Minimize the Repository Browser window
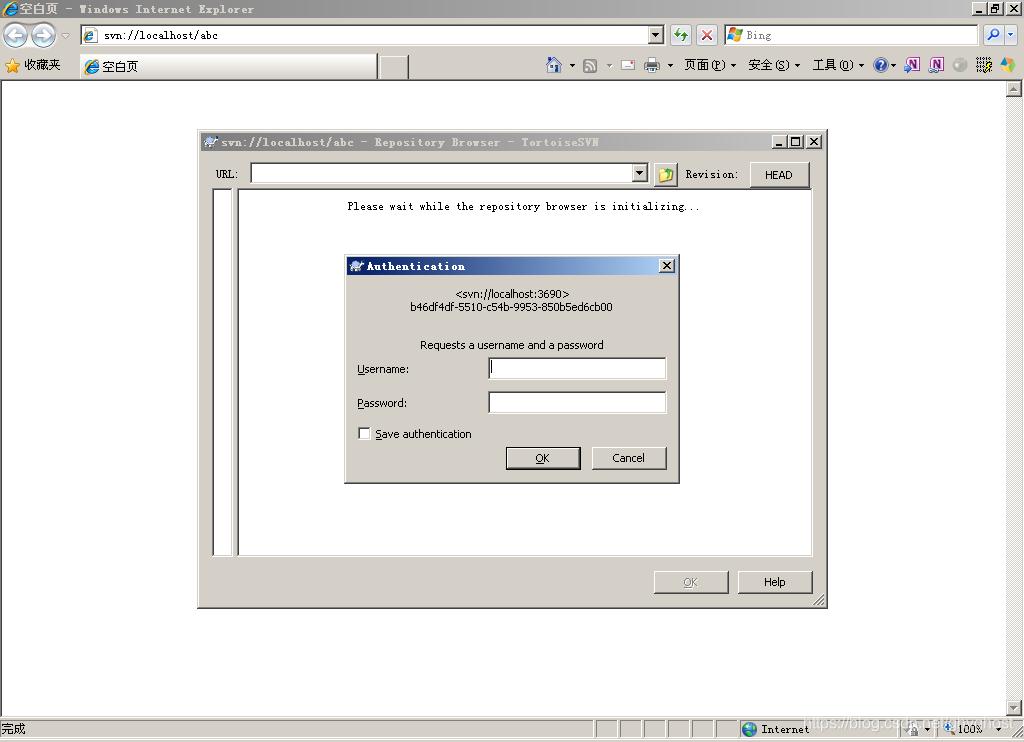Viewport: 1024px width, 742px height. tap(780, 142)
